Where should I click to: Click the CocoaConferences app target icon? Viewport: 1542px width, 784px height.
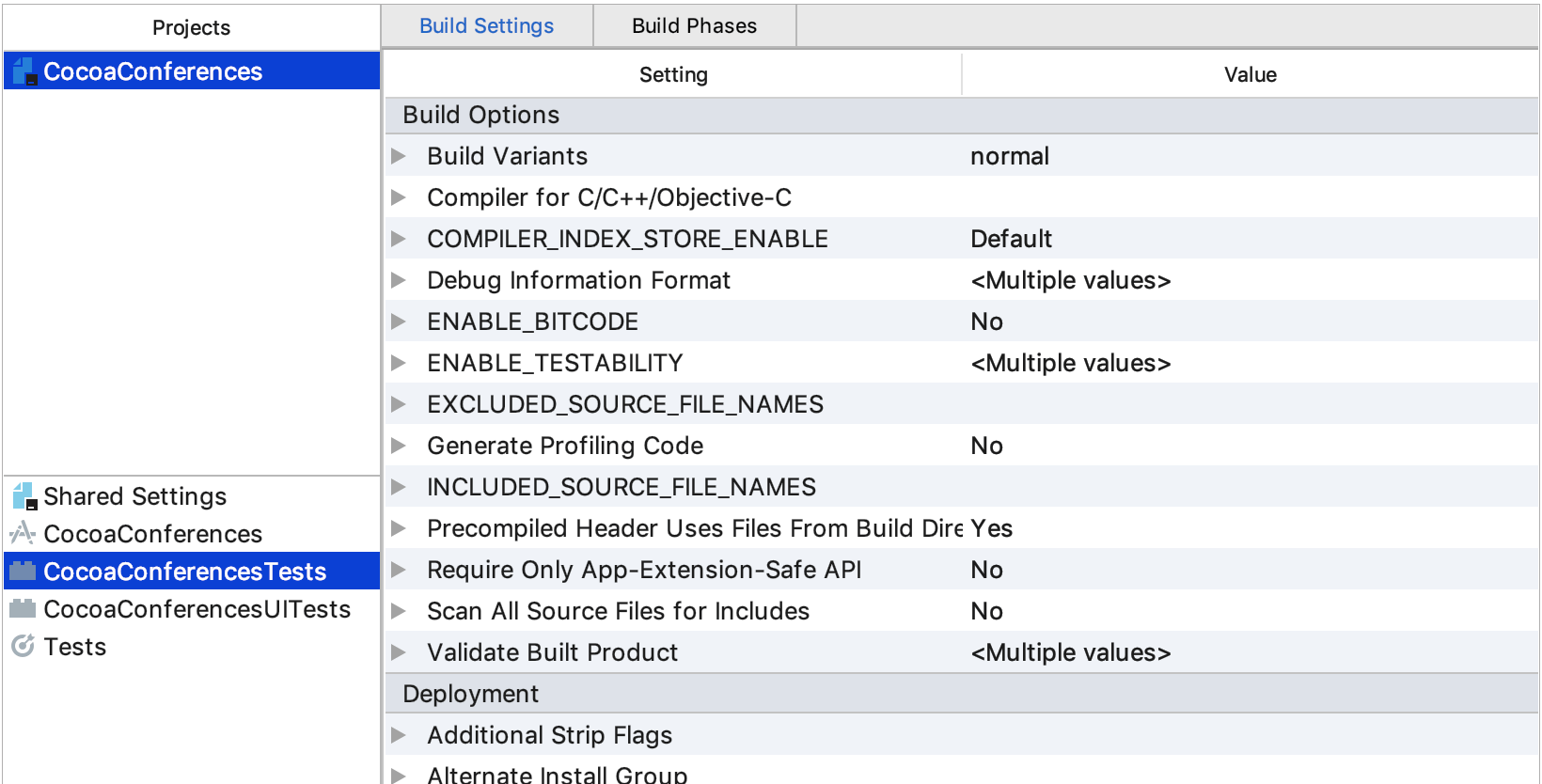tap(23, 533)
